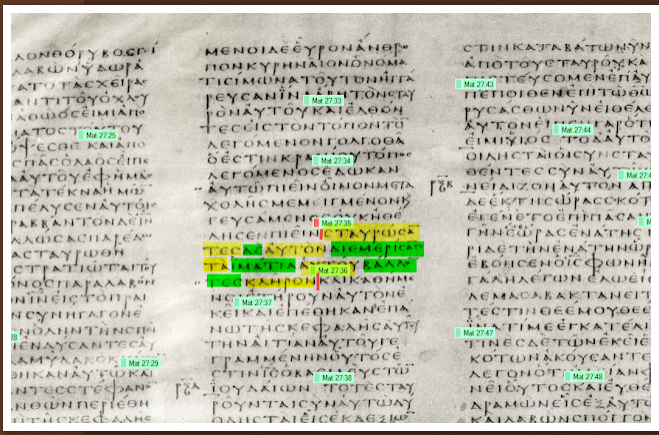Choose the Mat 27:36 verse tag

330,270
